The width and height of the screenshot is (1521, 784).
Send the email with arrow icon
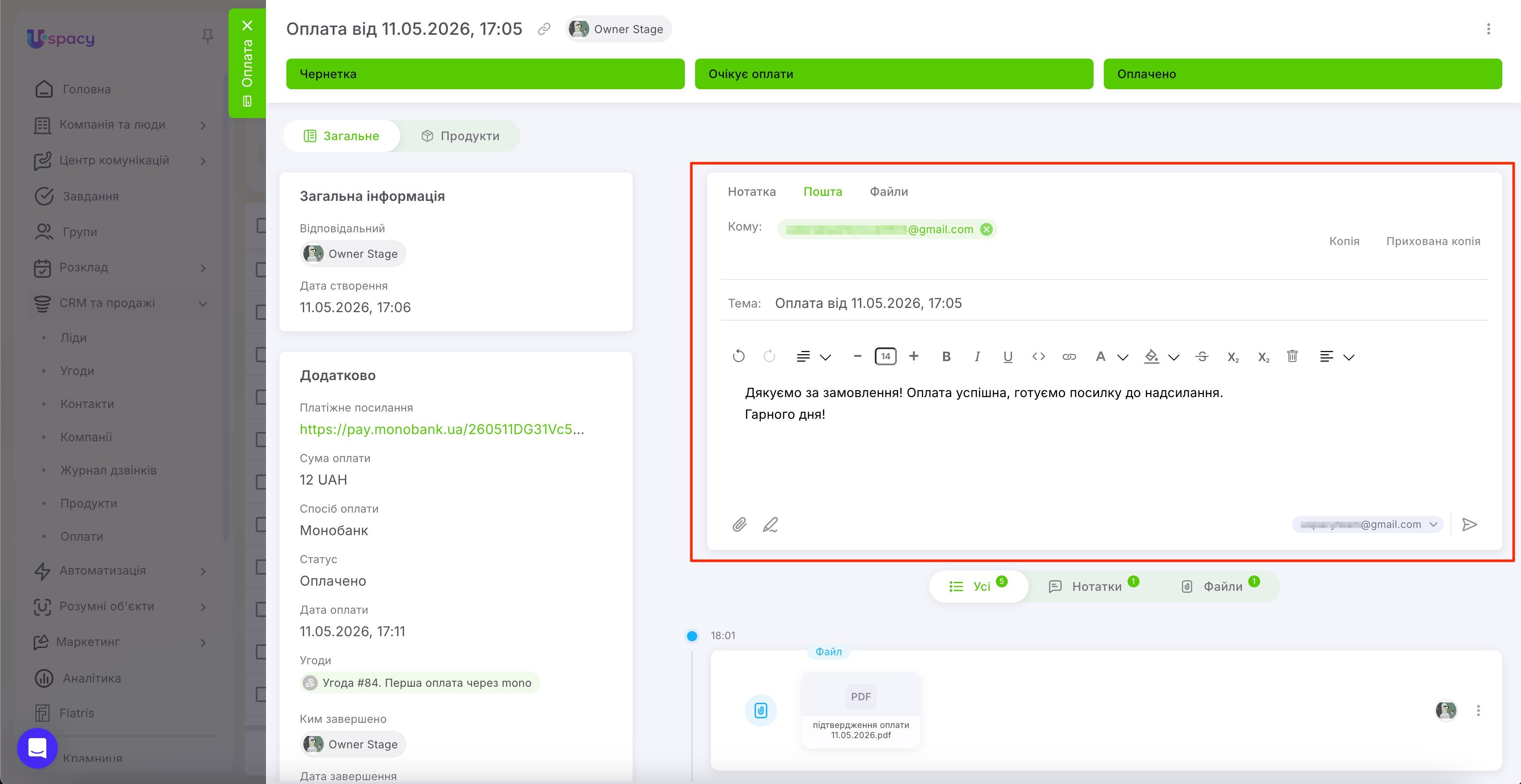[x=1470, y=524]
